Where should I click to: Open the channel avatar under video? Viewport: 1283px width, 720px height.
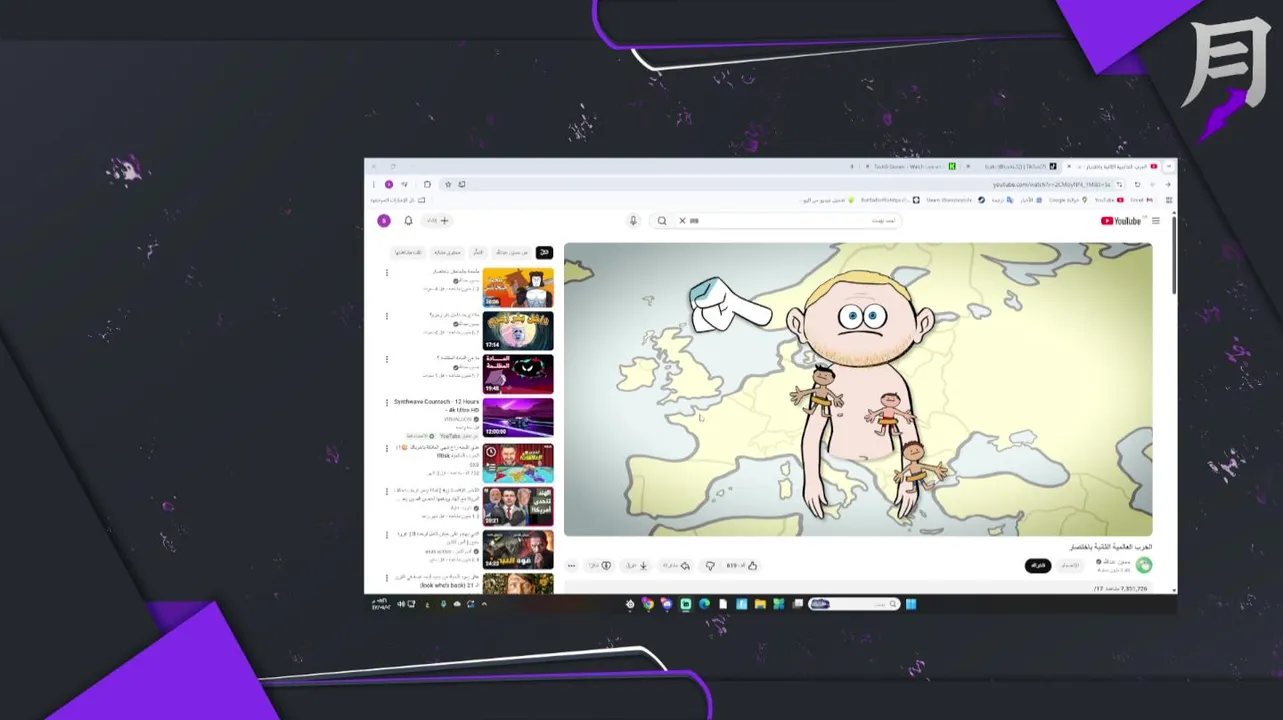click(1145, 566)
